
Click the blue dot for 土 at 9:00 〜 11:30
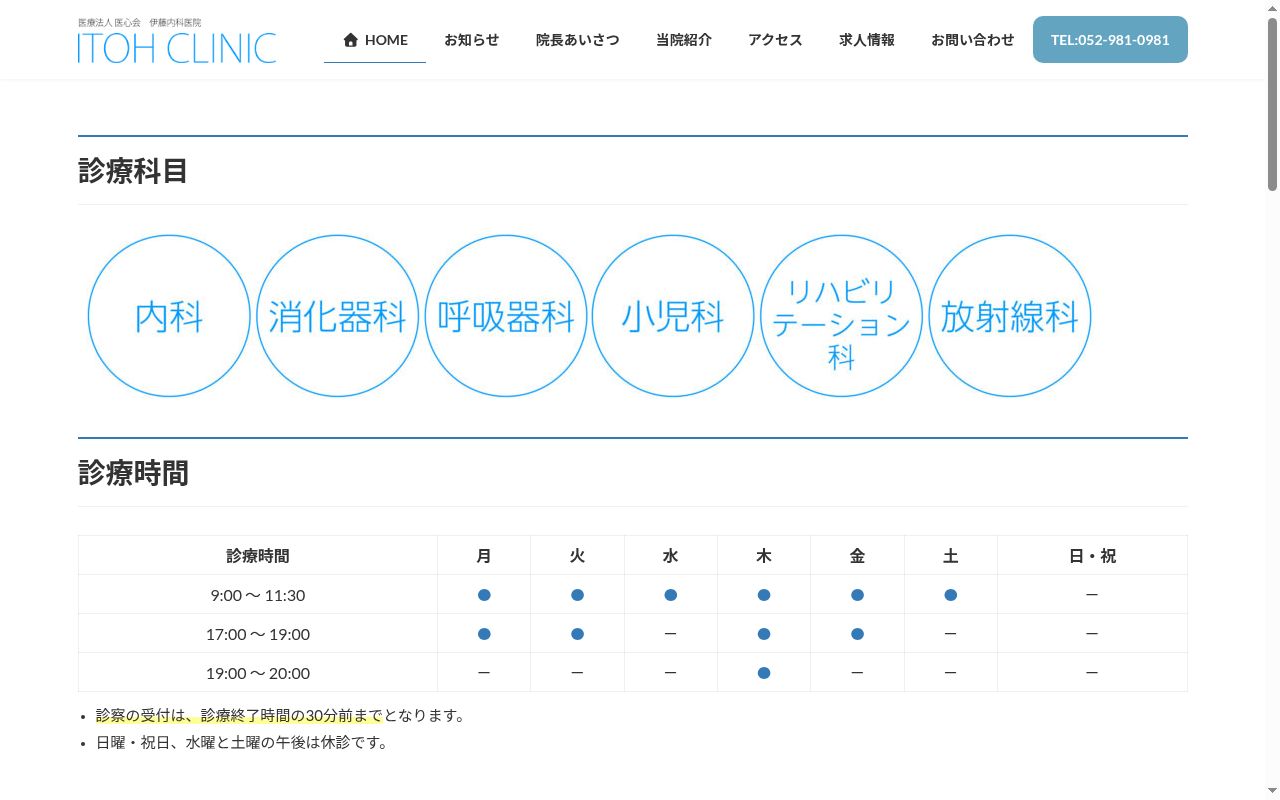[951, 595]
